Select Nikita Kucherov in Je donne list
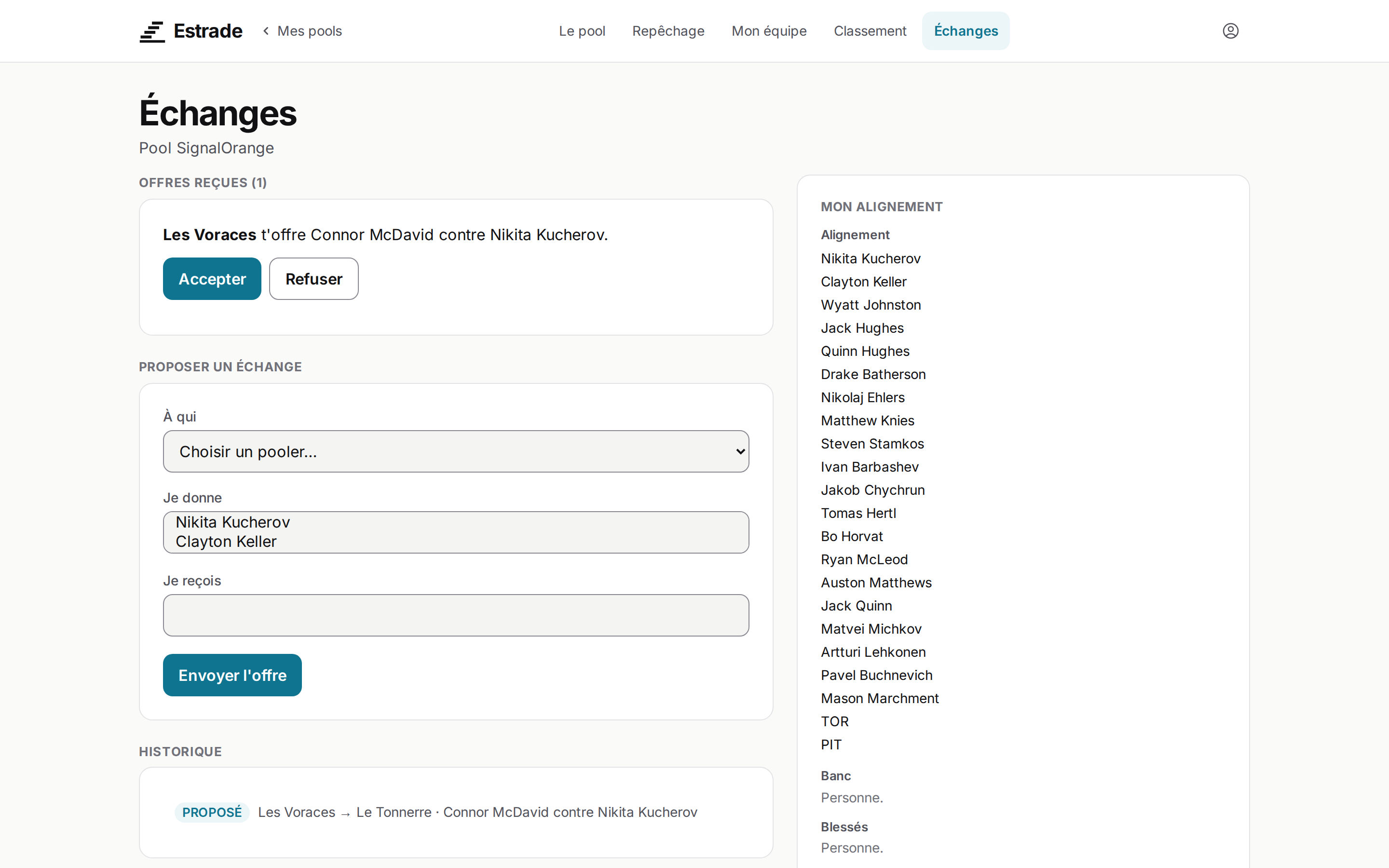 pyautogui.click(x=456, y=522)
